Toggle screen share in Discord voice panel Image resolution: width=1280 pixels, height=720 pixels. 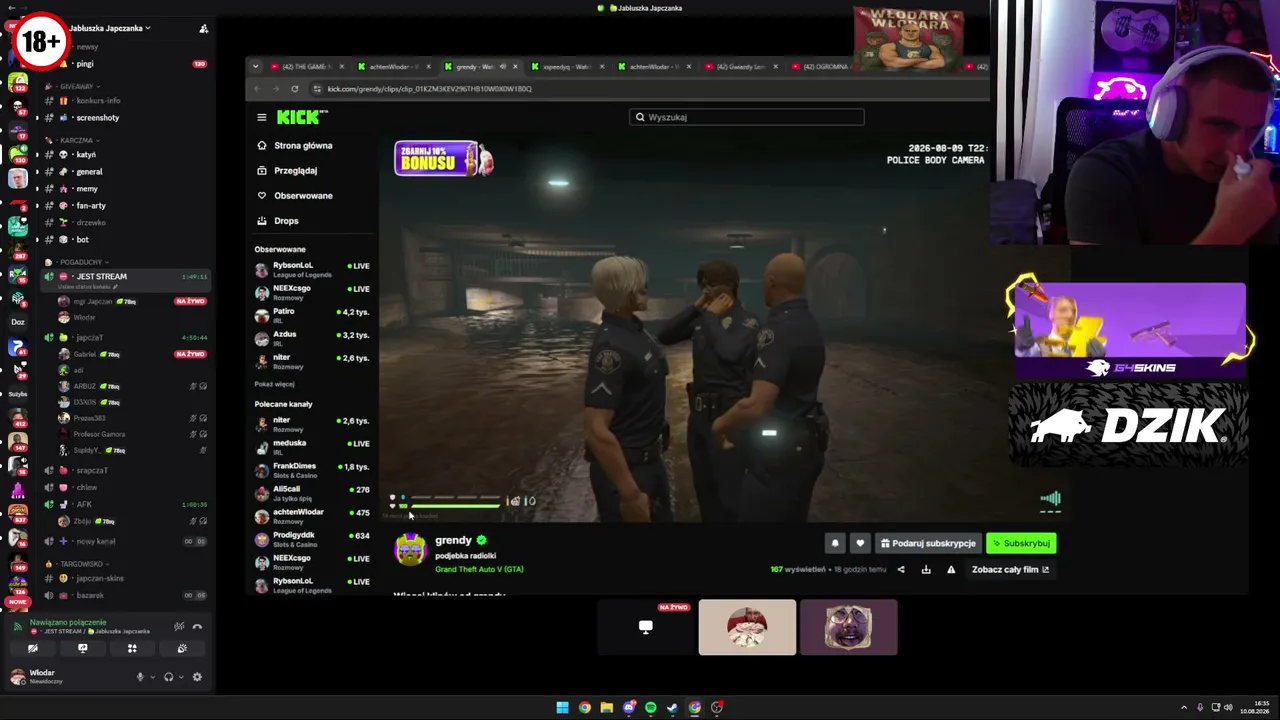click(82, 648)
